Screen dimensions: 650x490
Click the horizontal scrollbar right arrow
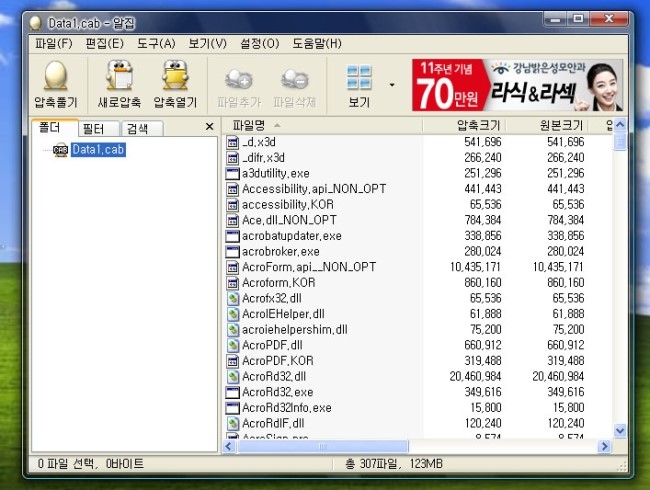pyautogui.click(x=604, y=446)
